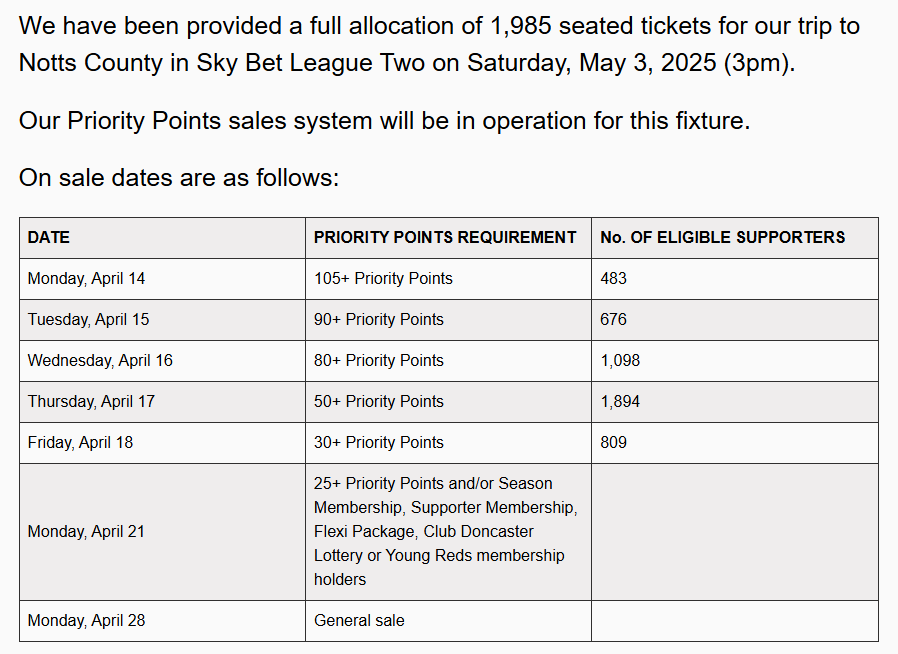
Task: Click the 25+ Priority Points membership paragraph
Action: pos(446,532)
